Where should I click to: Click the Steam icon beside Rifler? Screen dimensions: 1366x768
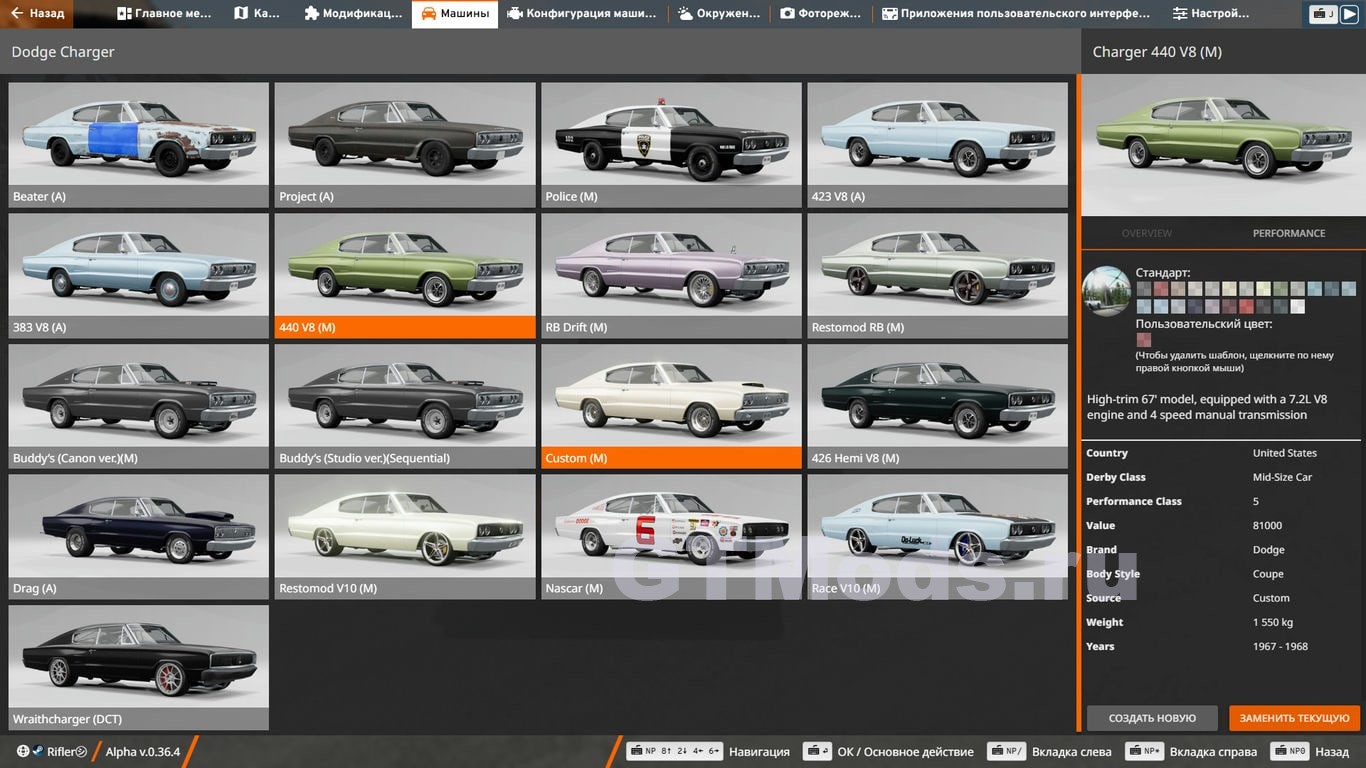coord(38,751)
